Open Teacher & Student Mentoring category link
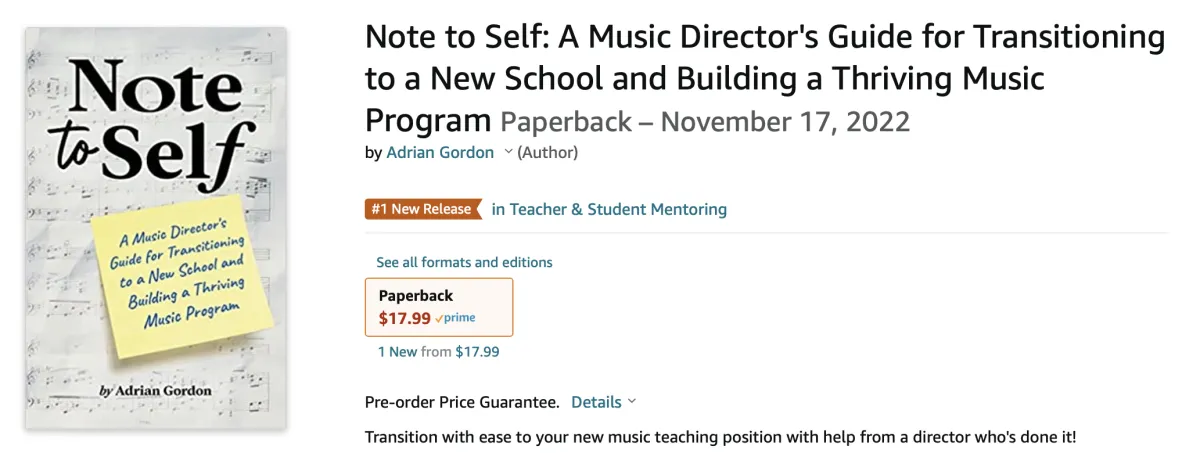1200x453 pixels. pyautogui.click(x=609, y=209)
